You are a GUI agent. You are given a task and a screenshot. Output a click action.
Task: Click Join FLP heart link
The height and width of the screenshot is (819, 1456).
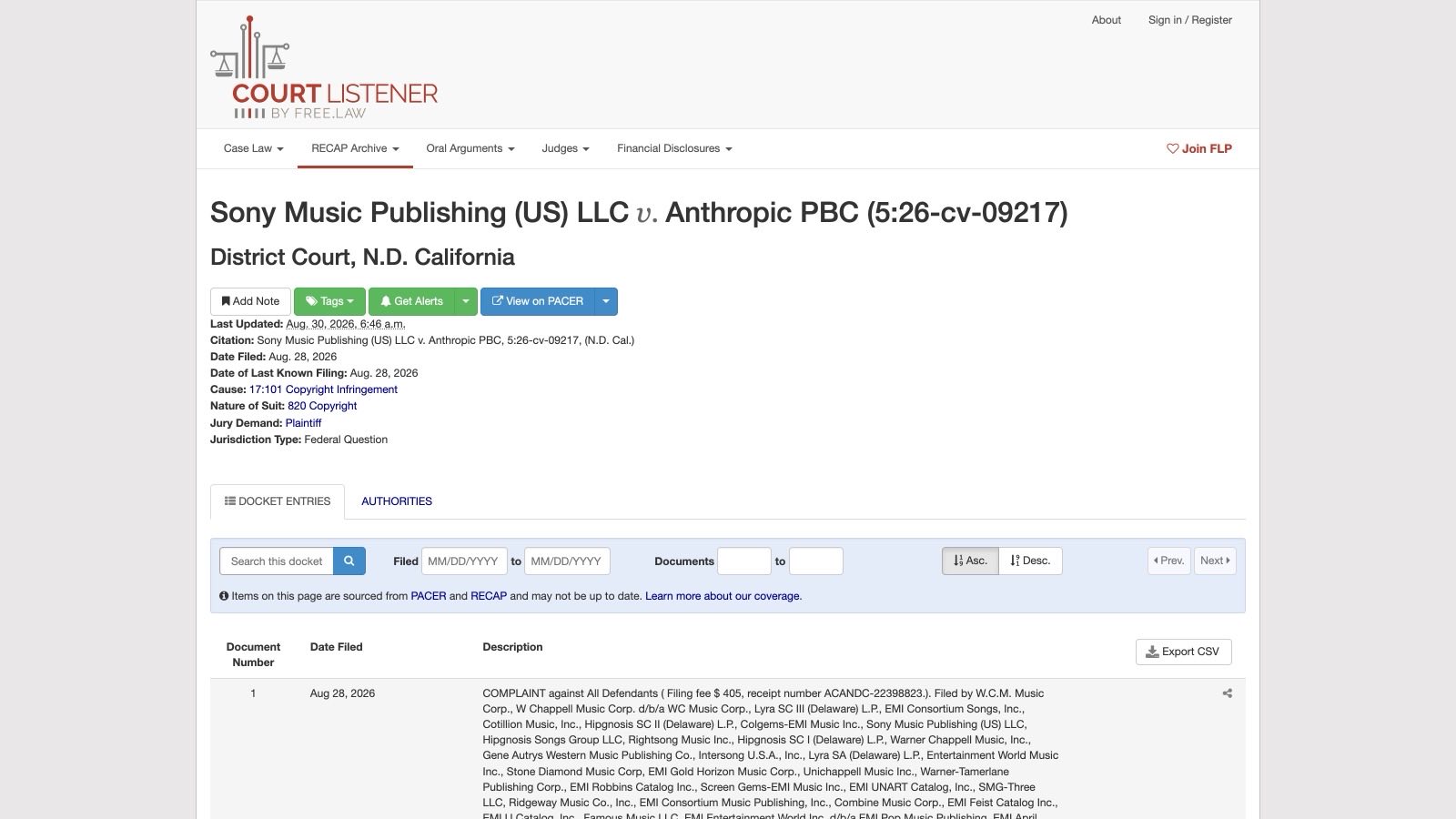pos(1199,148)
